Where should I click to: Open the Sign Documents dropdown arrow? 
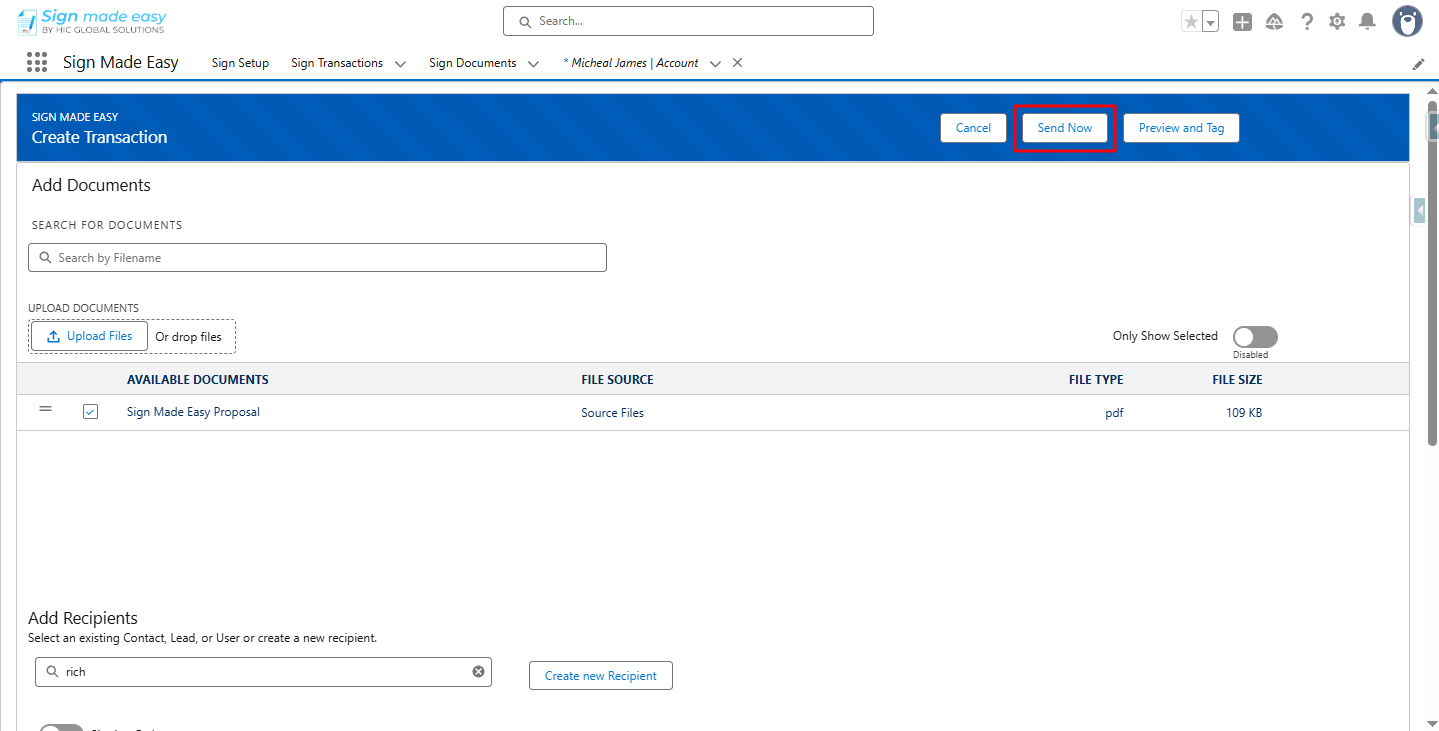pyautogui.click(x=534, y=63)
